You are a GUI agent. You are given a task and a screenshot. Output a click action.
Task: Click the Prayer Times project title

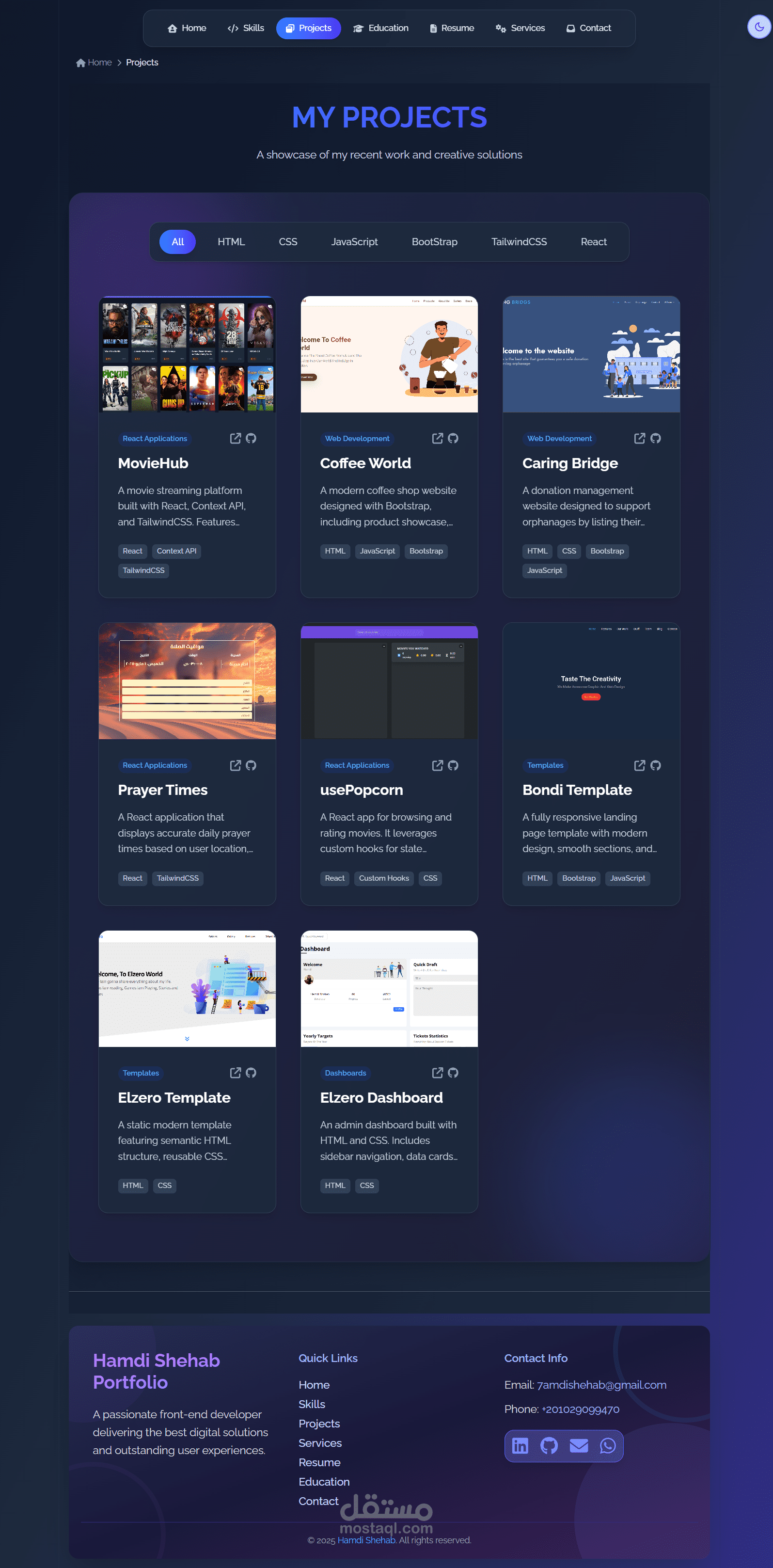pyautogui.click(x=163, y=790)
